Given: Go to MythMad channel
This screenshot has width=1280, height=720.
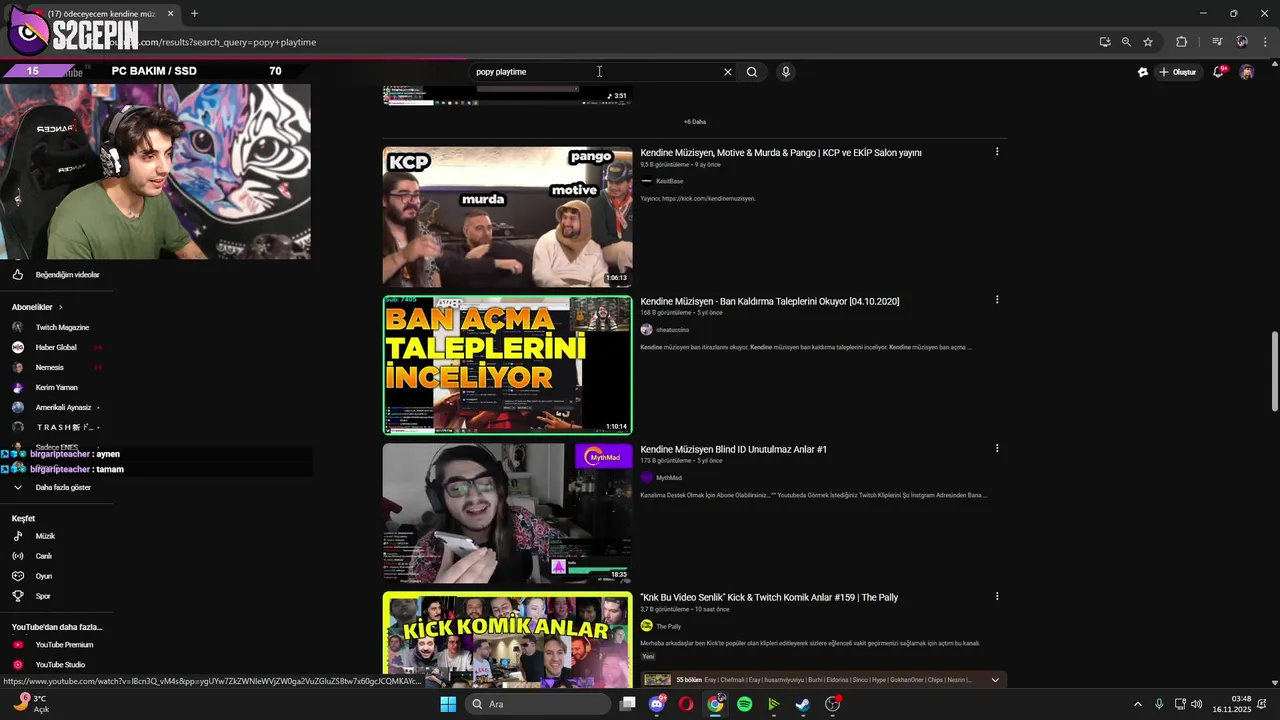Looking at the screenshot, I should [668, 478].
